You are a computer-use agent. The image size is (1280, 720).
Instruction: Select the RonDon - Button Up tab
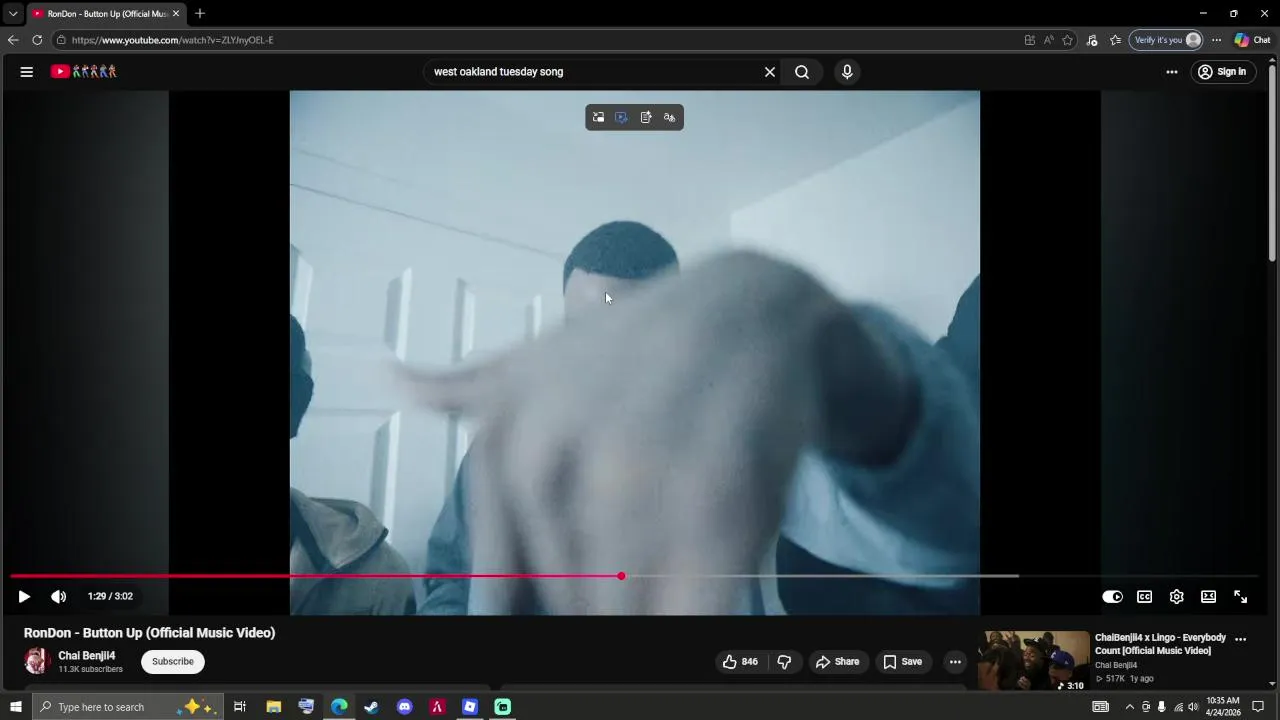coord(105,14)
